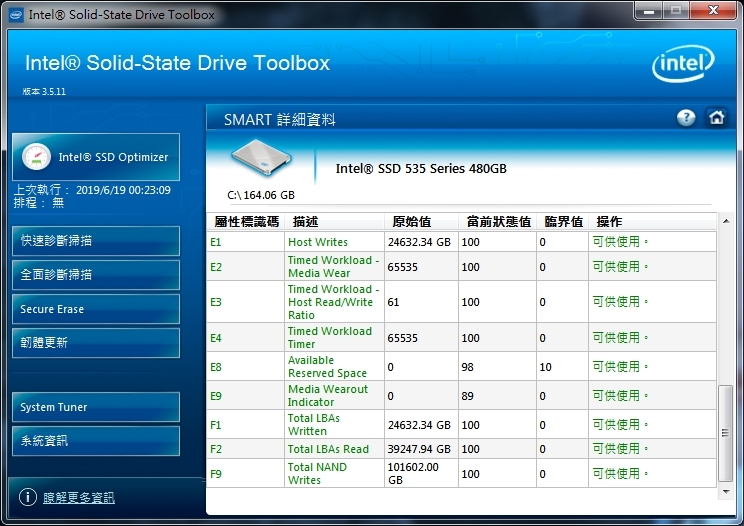This screenshot has width=744, height=526.
Task: Click the Intel logo in header
Action: [x=683, y=63]
